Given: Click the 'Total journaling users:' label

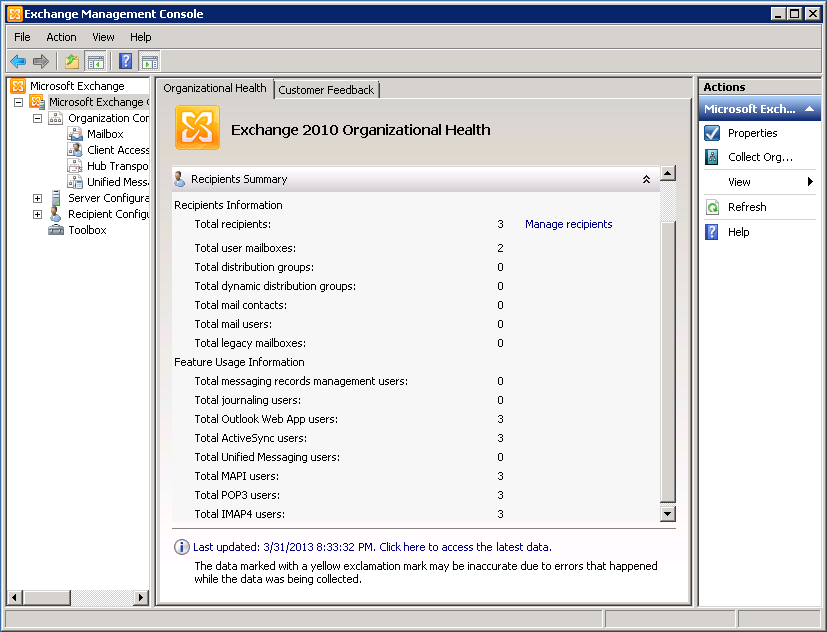Looking at the screenshot, I should pos(247,400).
